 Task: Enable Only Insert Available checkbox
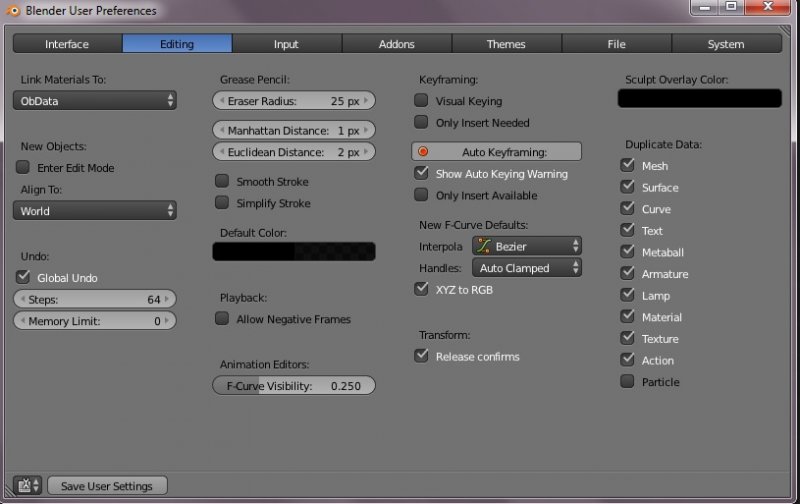(x=421, y=195)
